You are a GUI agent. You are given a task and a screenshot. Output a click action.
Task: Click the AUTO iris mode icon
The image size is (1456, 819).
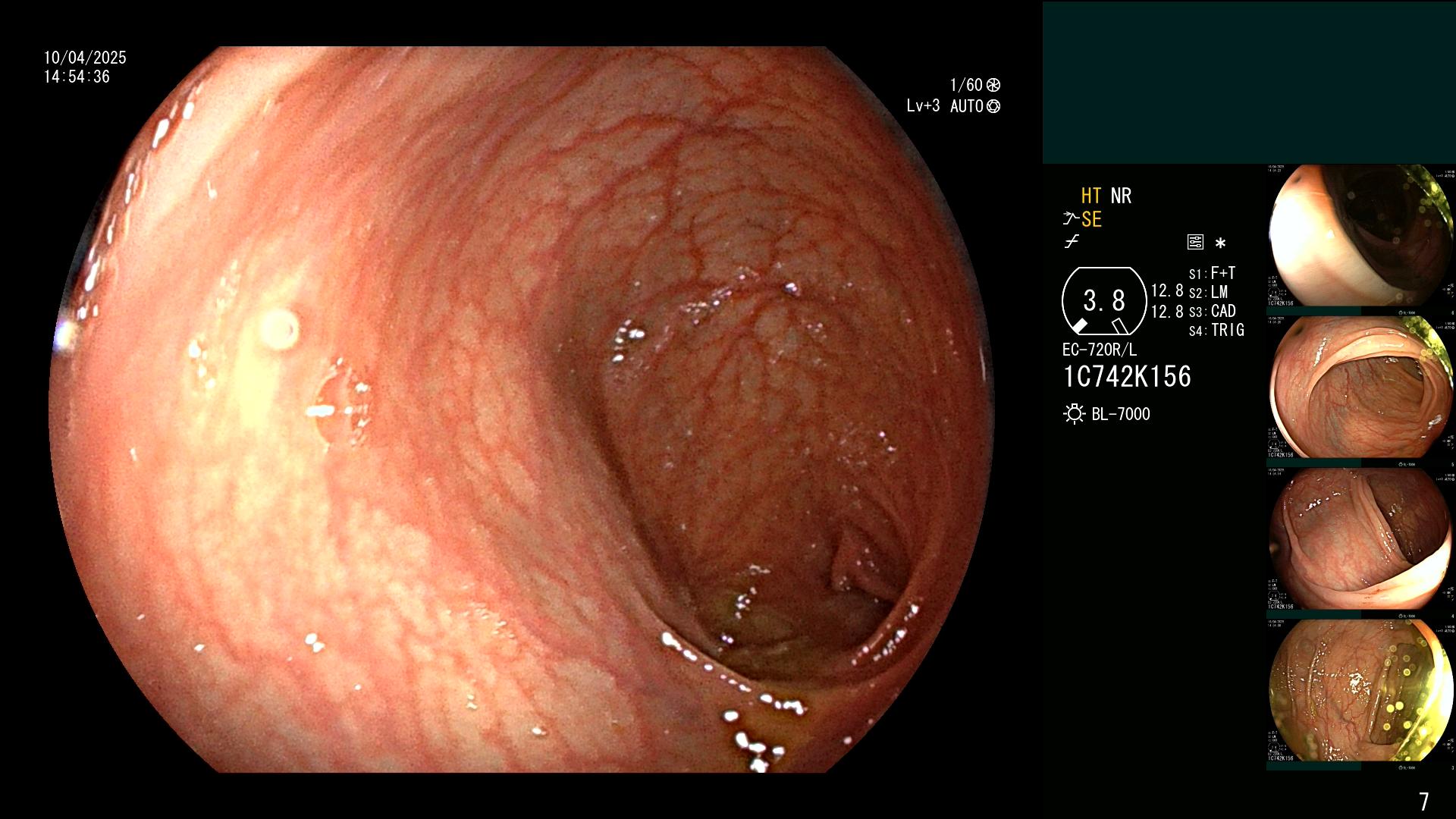[x=993, y=106]
